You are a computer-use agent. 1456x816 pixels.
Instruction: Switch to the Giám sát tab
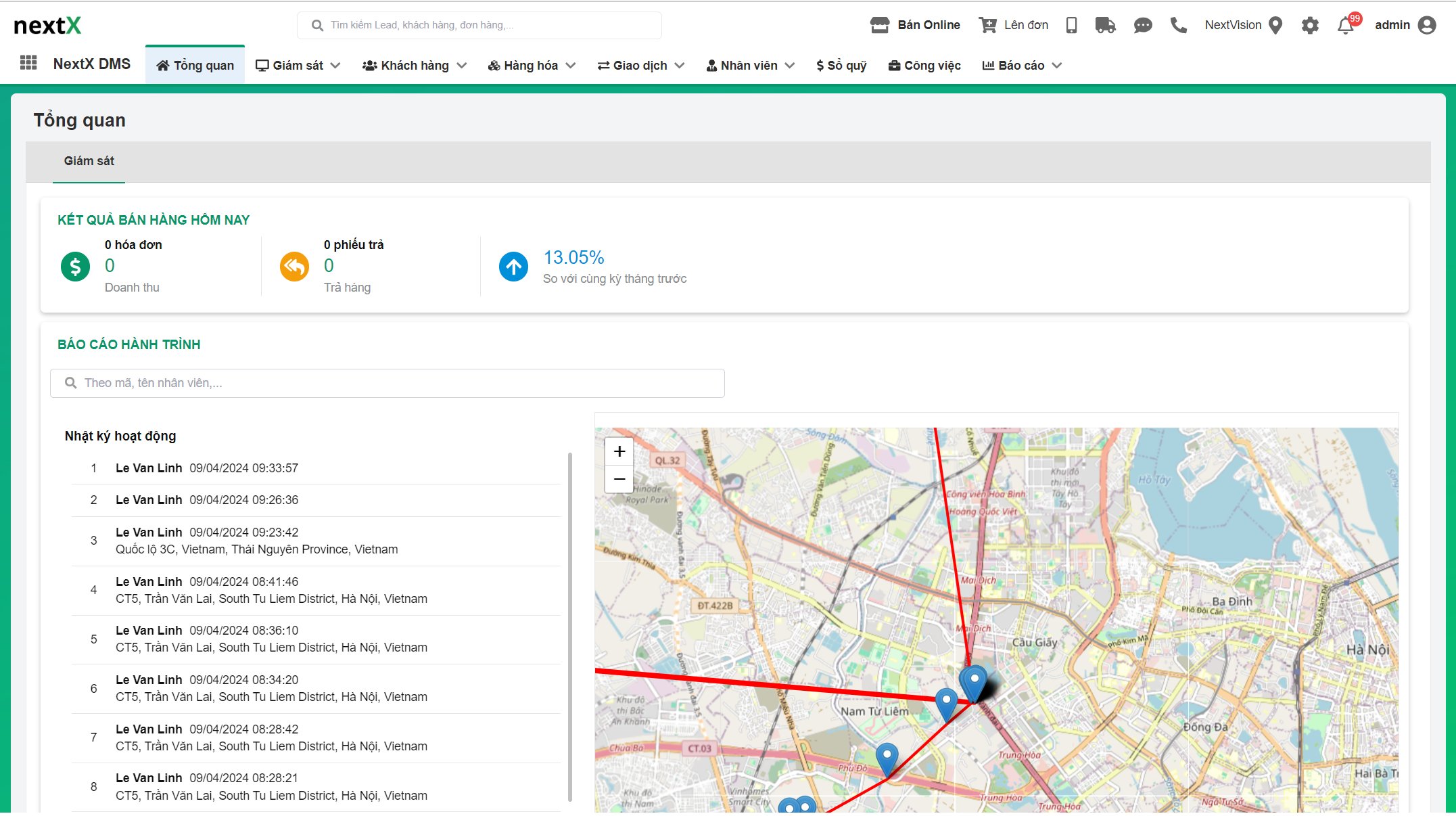coord(89,161)
